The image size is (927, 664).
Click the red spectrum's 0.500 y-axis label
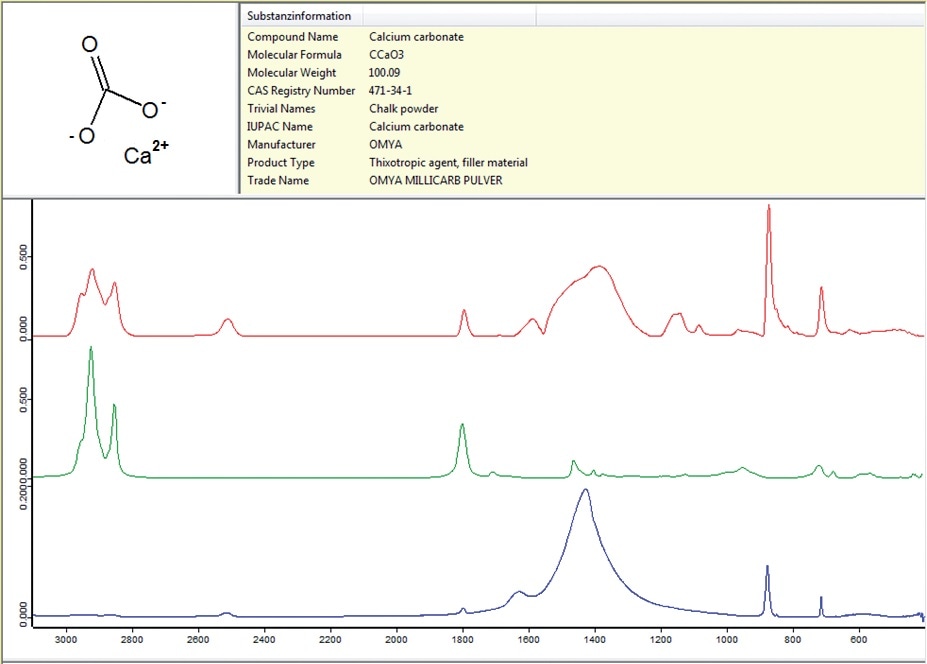(x=23, y=258)
